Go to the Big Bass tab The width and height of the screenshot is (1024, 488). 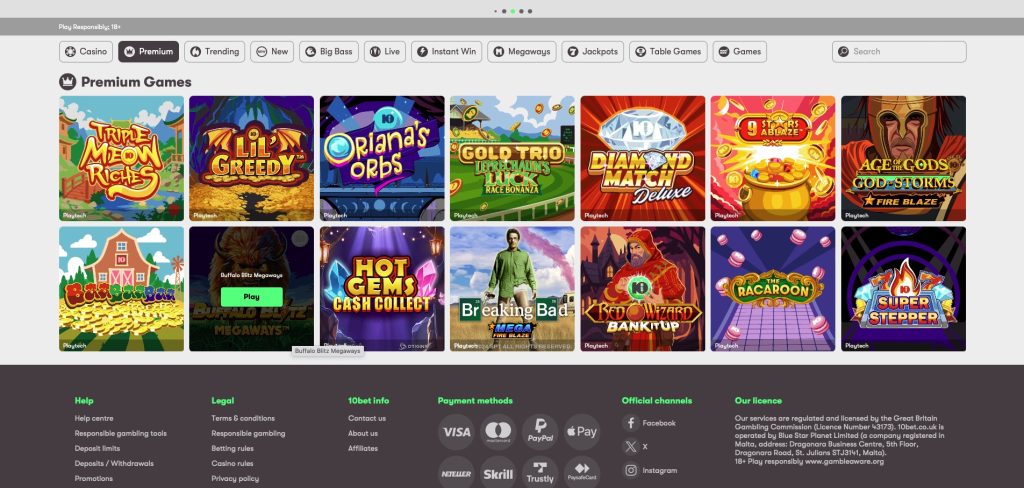[328, 52]
